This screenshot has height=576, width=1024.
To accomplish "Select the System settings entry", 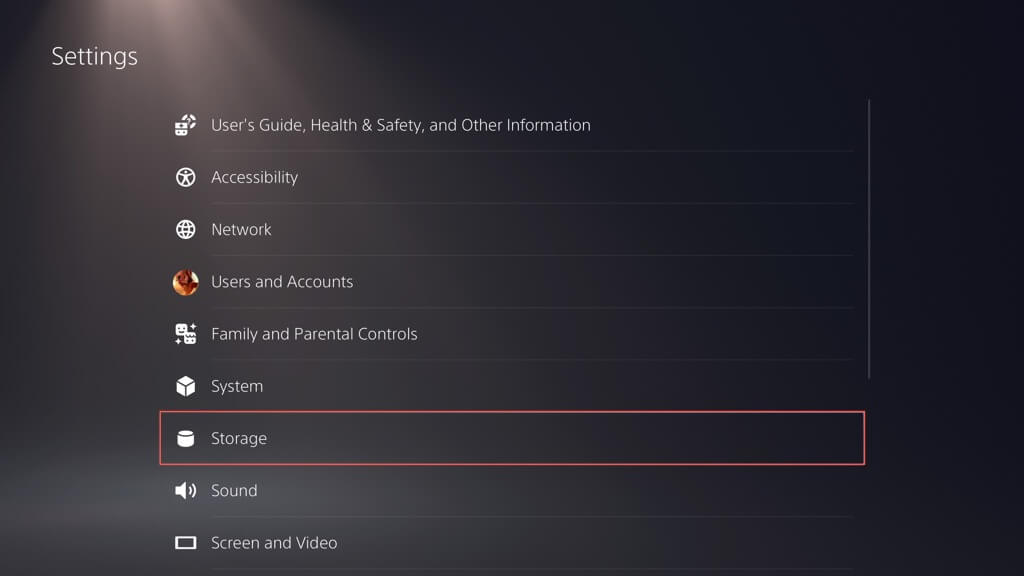I will click(237, 386).
